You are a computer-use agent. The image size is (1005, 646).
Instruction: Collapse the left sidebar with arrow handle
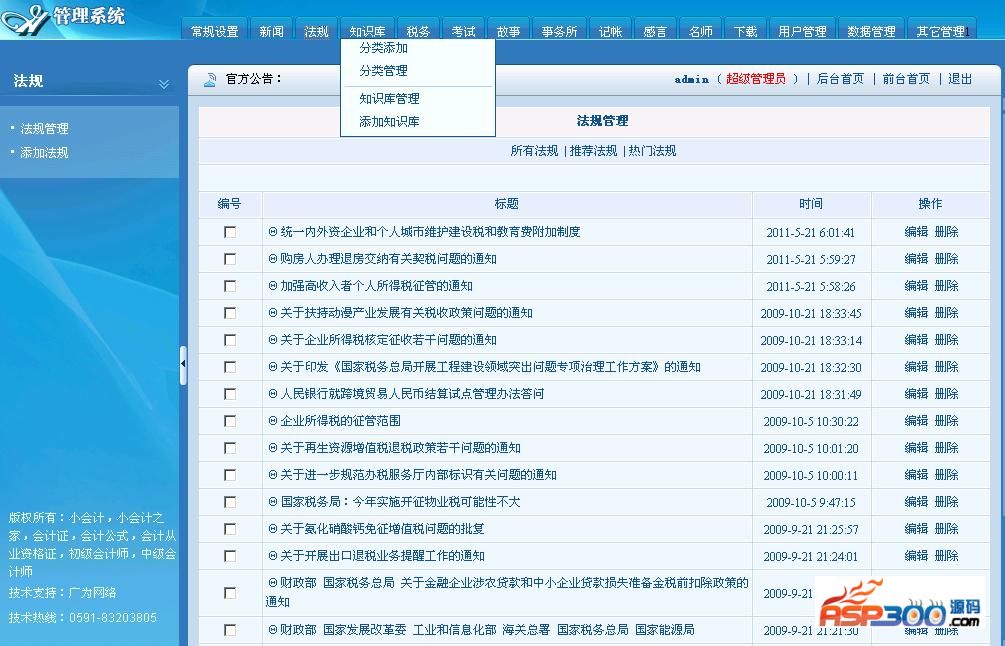point(183,365)
